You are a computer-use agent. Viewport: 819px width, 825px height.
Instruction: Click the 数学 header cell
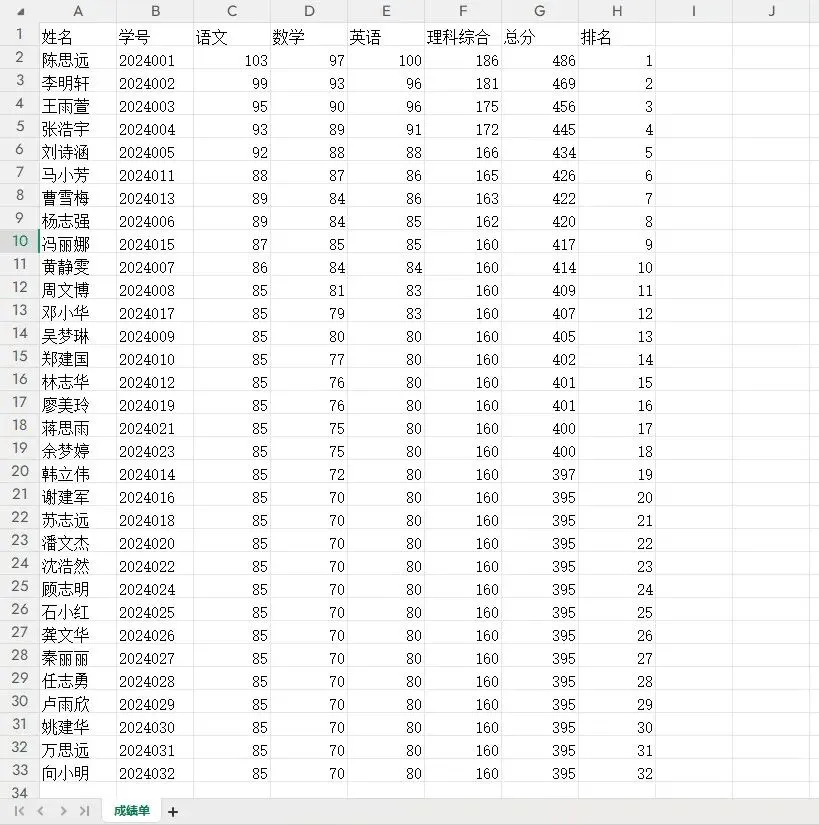pyautogui.click(x=309, y=36)
